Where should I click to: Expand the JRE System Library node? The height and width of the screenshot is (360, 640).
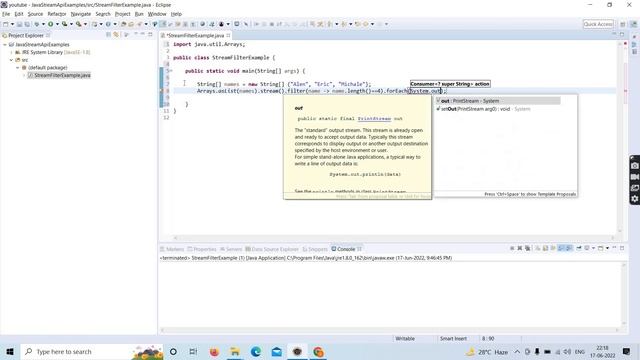11,52
